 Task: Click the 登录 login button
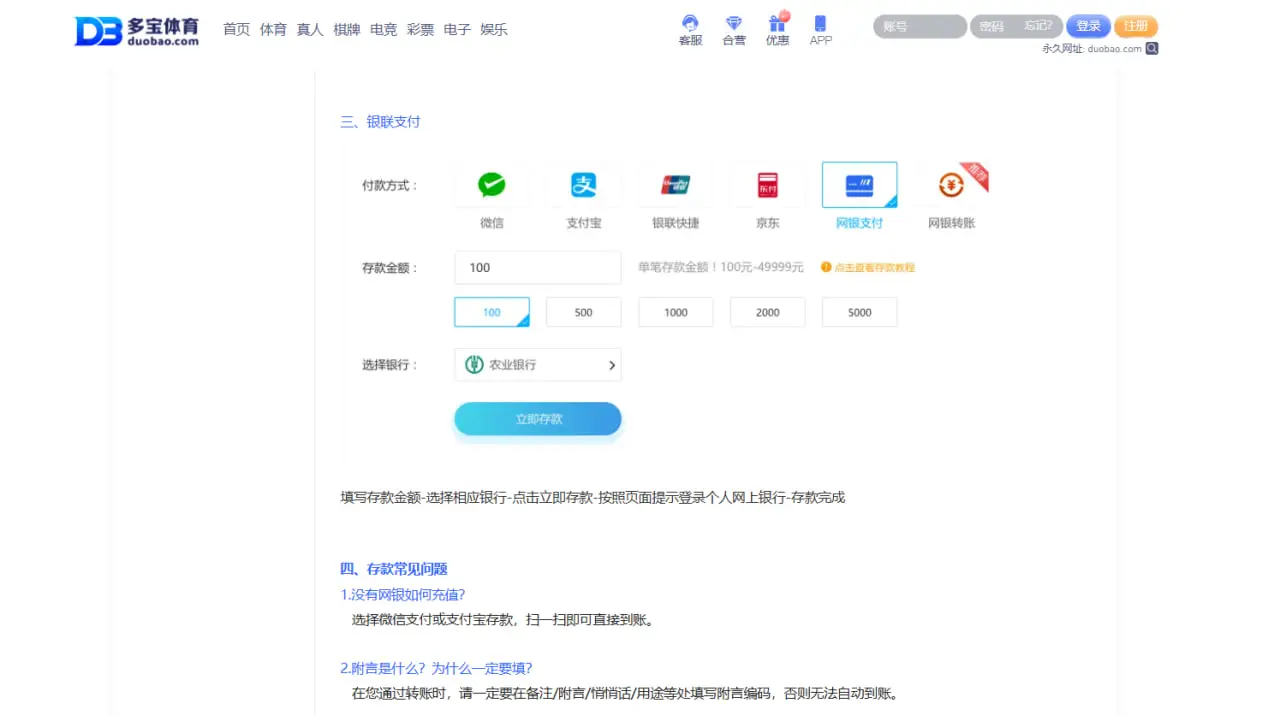click(1088, 26)
